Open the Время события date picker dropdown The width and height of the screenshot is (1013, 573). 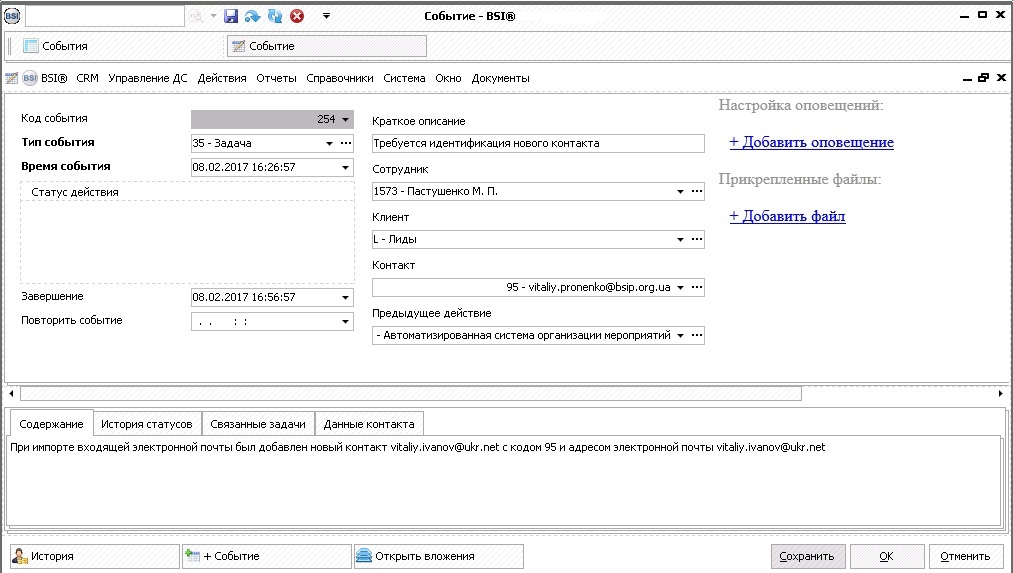pos(346,167)
